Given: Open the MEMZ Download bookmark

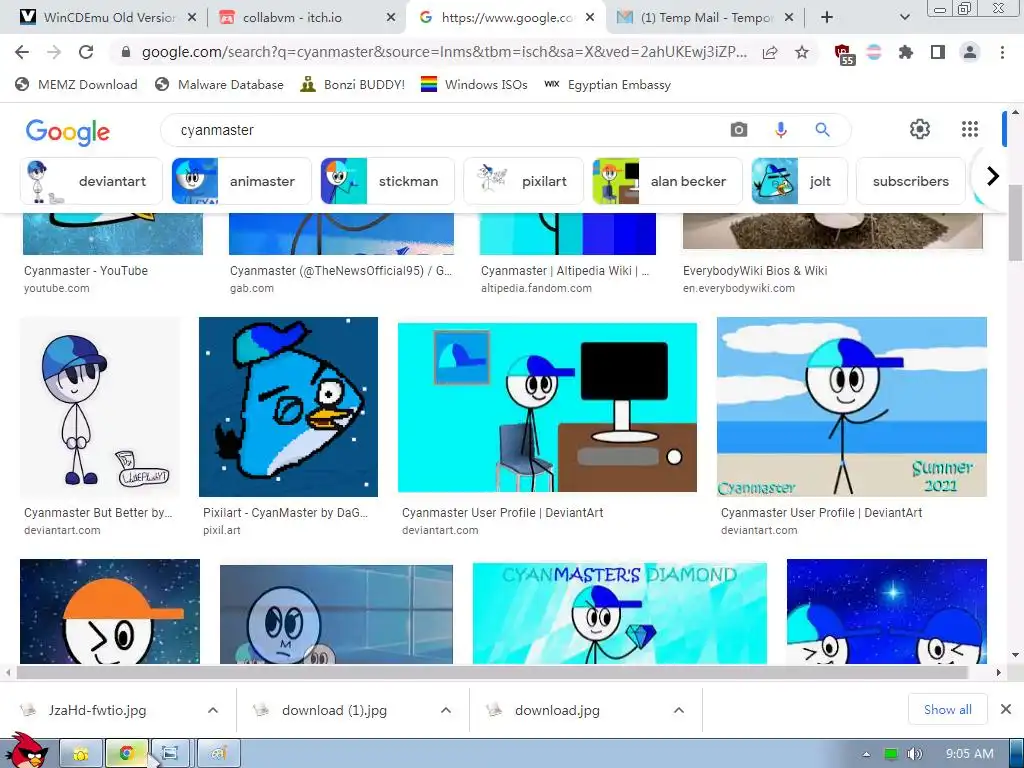Looking at the screenshot, I should (76, 84).
